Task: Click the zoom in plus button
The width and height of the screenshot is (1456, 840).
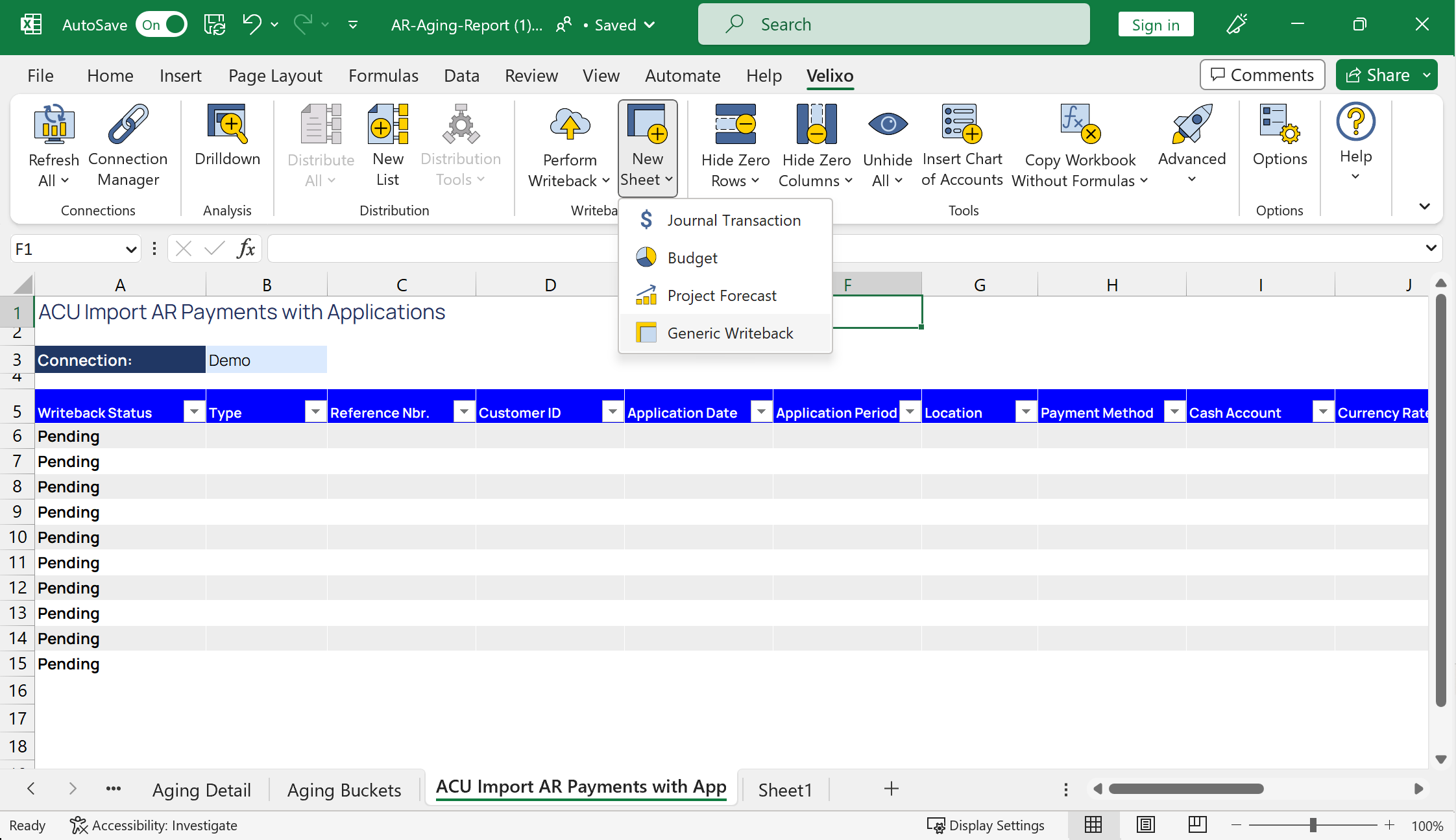Action: click(1389, 825)
